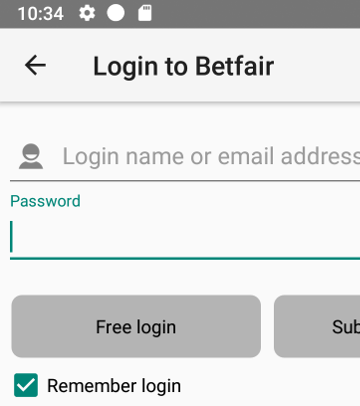Select the Free login button

click(136, 326)
